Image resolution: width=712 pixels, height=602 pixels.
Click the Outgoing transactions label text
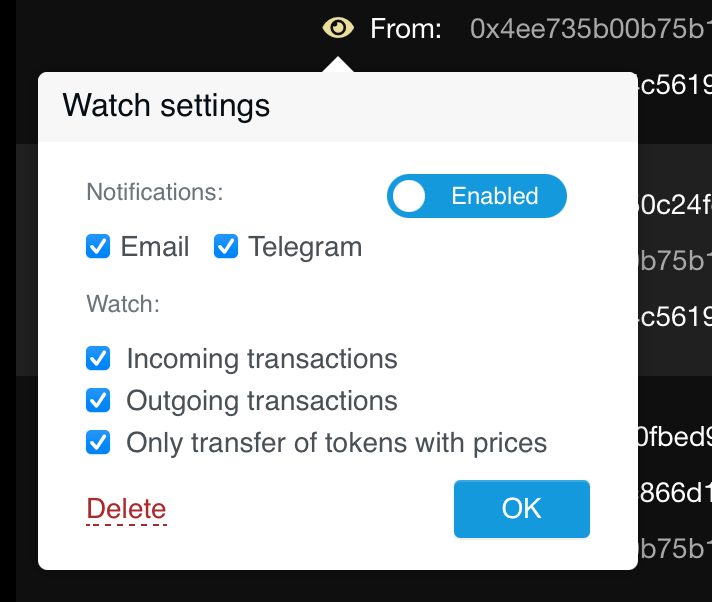pos(262,401)
